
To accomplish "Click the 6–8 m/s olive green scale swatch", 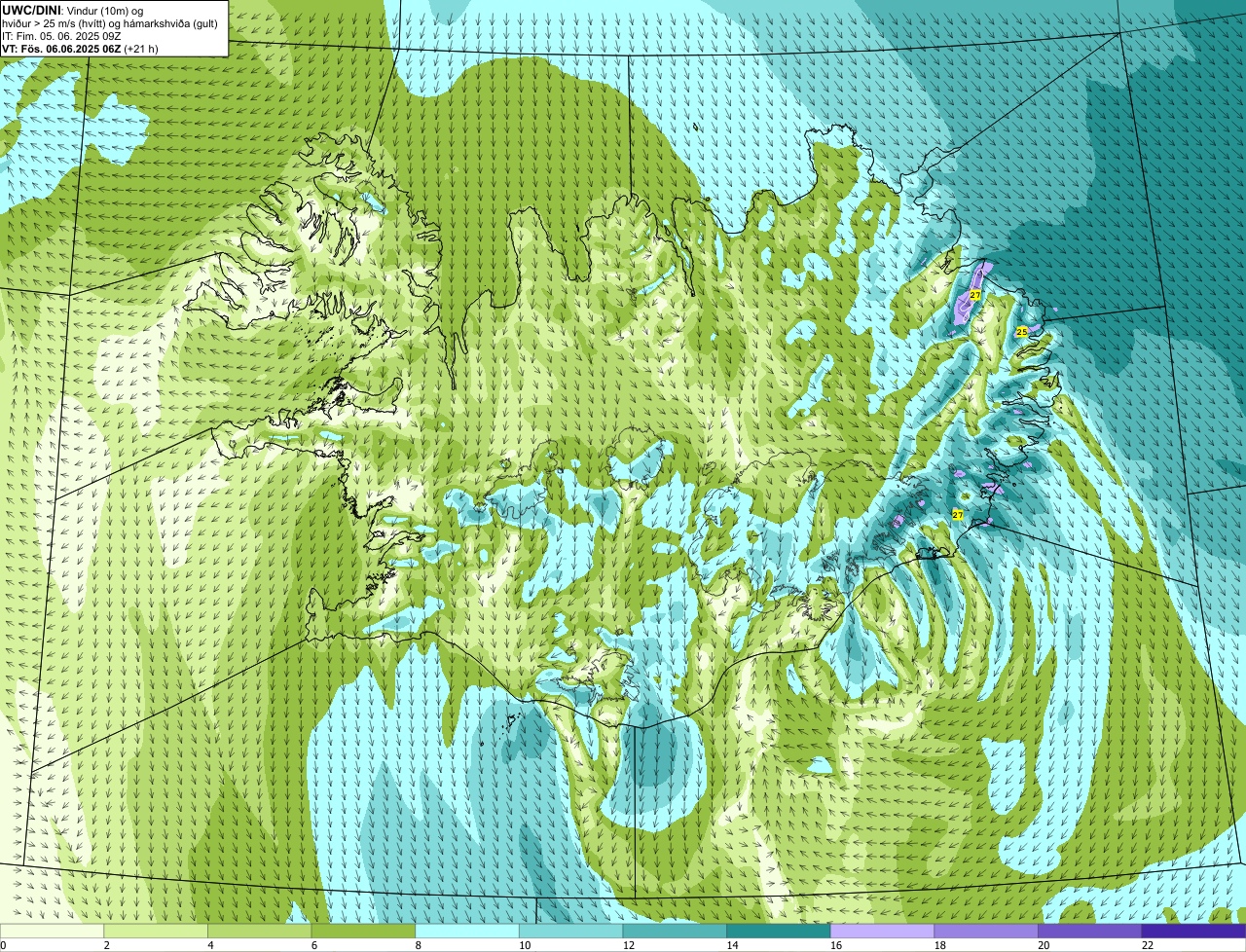I will click(x=363, y=932).
